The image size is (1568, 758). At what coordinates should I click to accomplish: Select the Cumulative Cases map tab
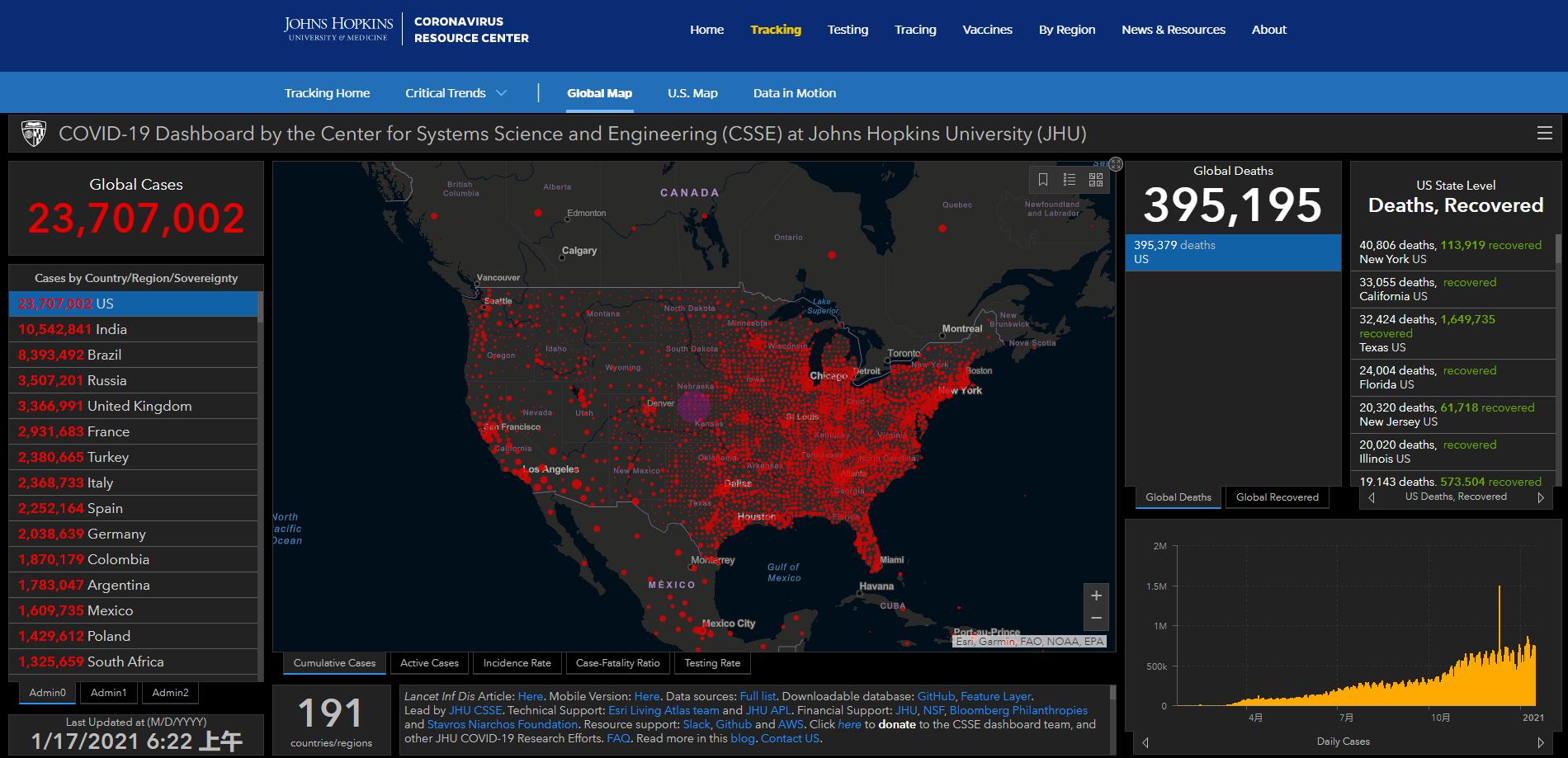[334, 663]
